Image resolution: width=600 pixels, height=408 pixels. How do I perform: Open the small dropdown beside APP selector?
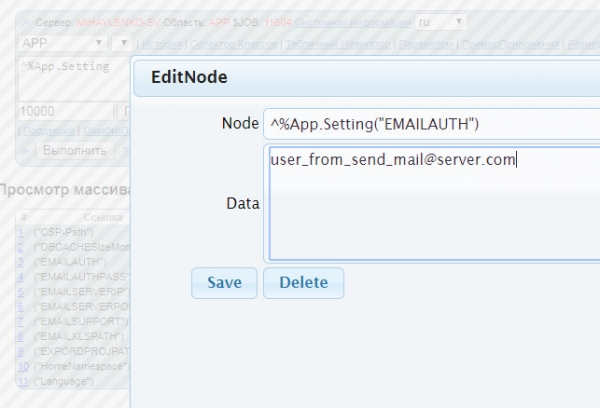pos(121,43)
